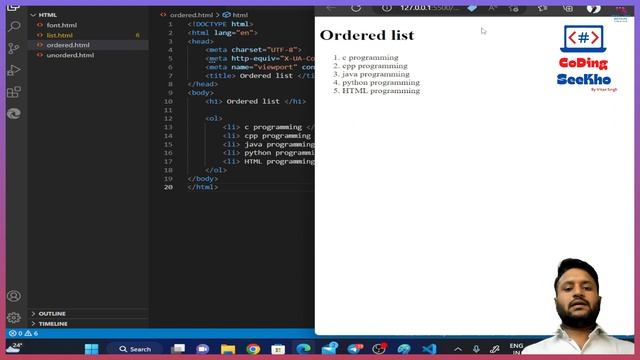
Task: Click the Ordered list heading in the browser
Action: click(x=367, y=35)
